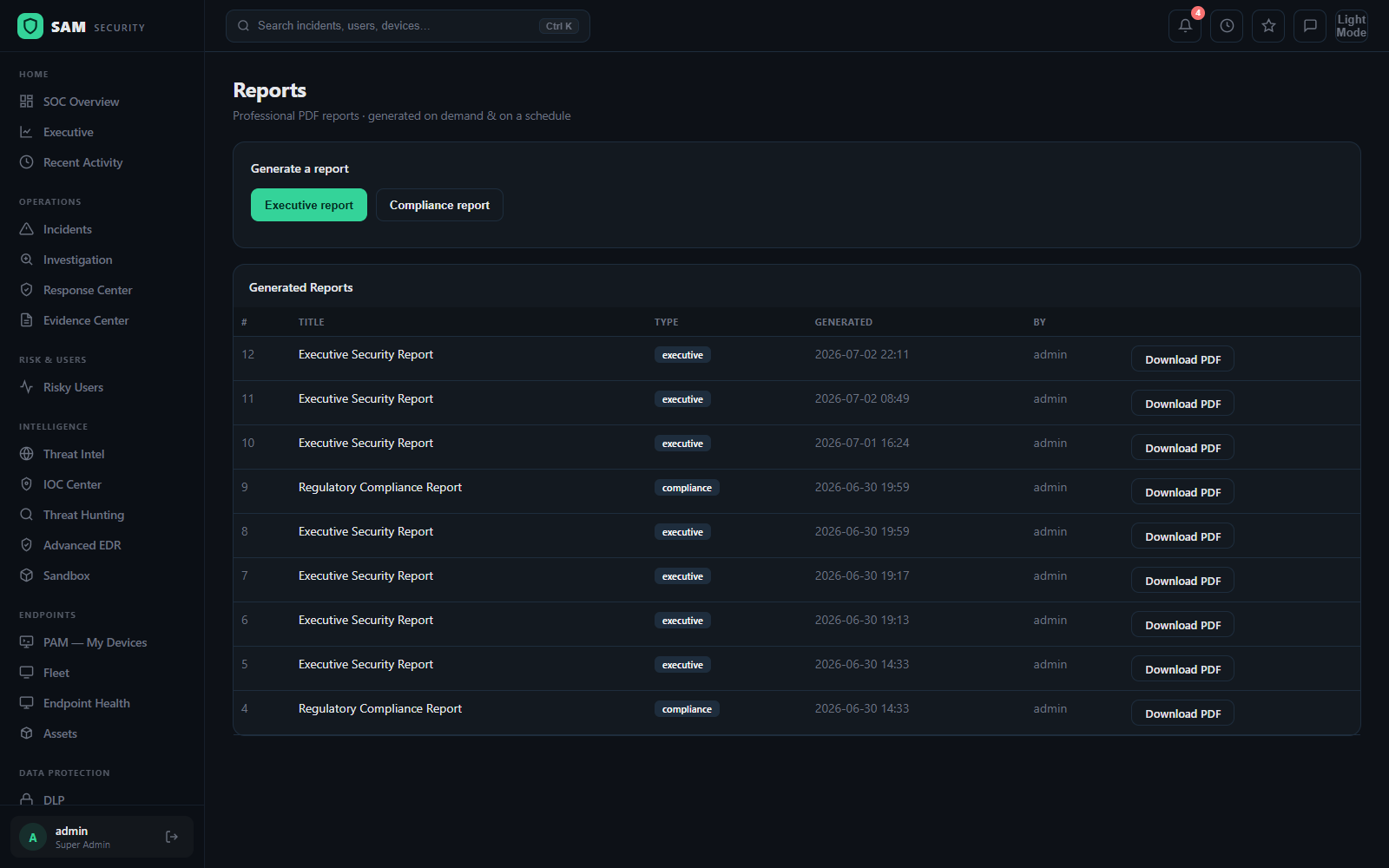Generate an Executive report
Image resolution: width=1389 pixels, height=868 pixels.
[309, 205]
